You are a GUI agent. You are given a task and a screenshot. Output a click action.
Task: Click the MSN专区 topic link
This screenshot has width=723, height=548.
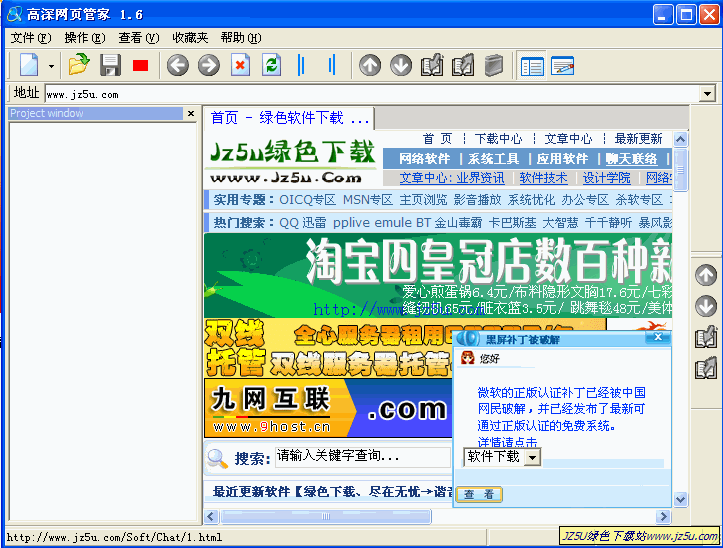point(367,200)
